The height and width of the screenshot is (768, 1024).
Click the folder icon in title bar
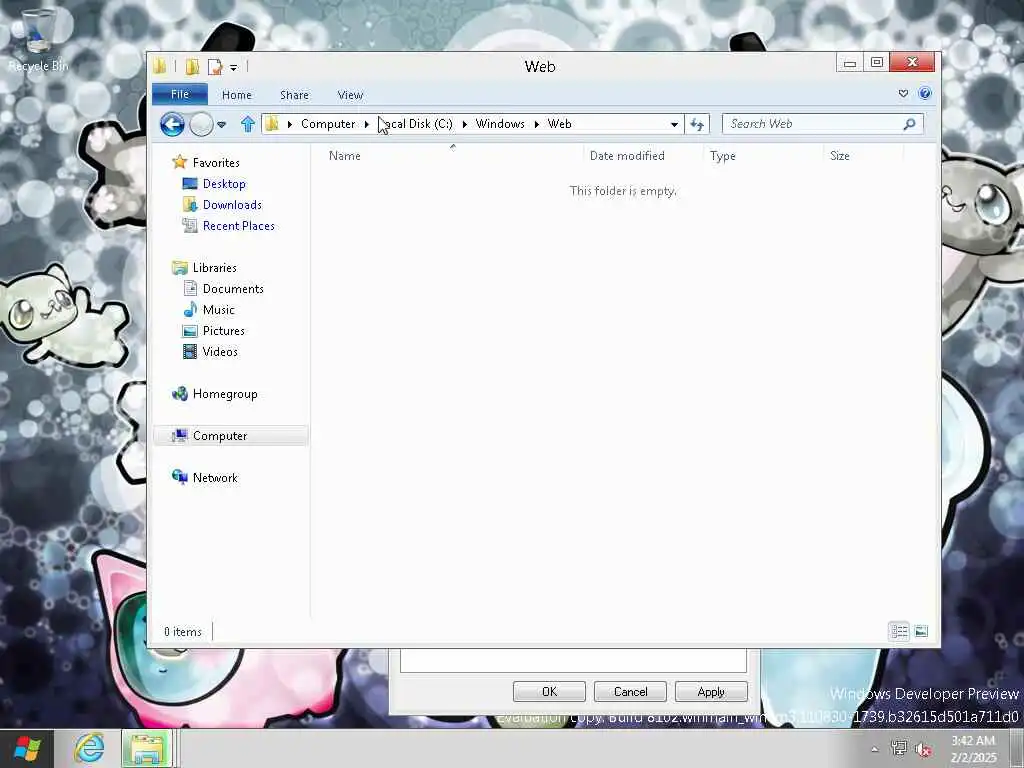point(159,66)
